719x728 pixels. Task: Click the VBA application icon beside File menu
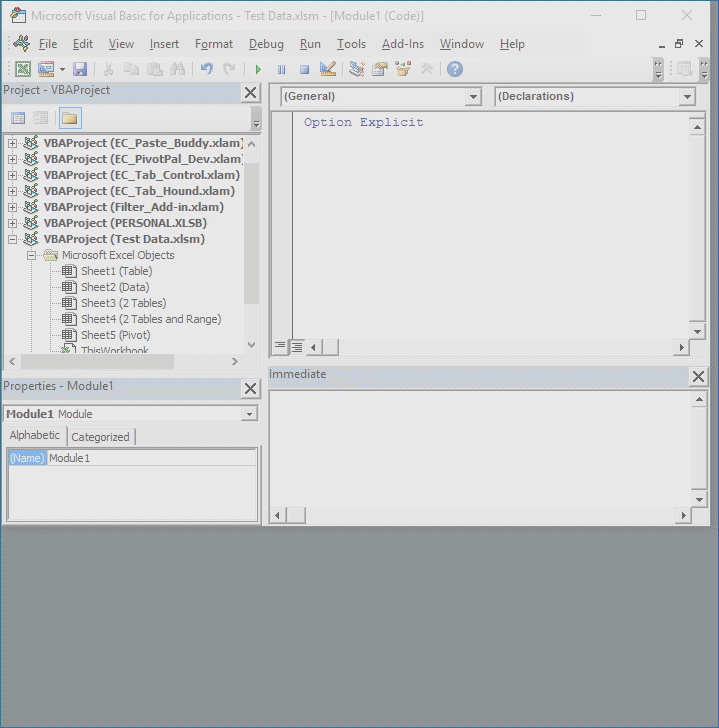coord(21,44)
